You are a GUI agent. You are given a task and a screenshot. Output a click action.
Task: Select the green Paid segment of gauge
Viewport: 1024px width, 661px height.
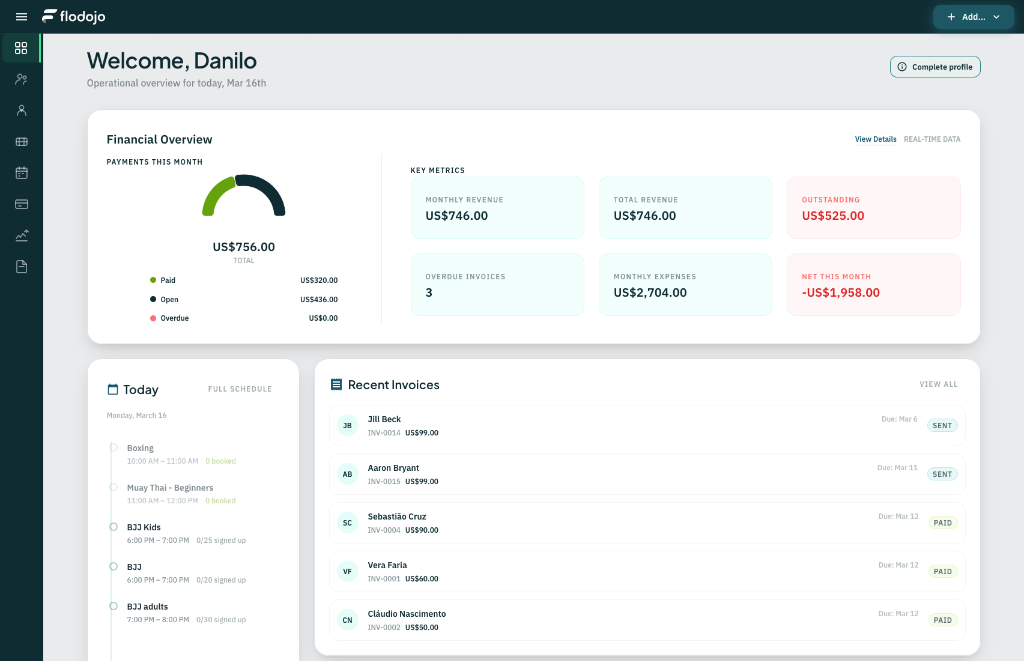(216, 195)
